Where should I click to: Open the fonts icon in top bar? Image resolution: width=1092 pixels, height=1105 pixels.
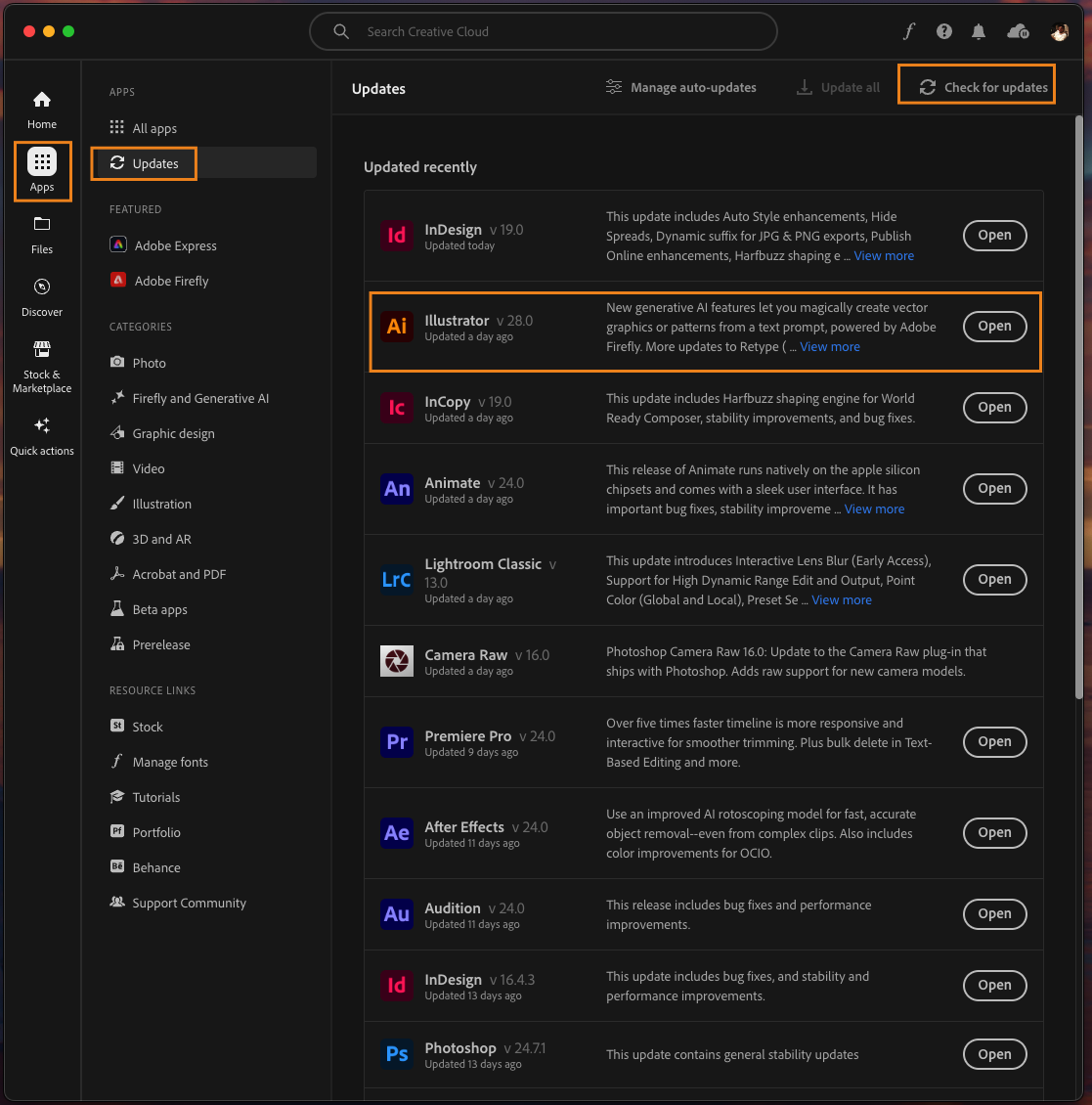point(909,31)
